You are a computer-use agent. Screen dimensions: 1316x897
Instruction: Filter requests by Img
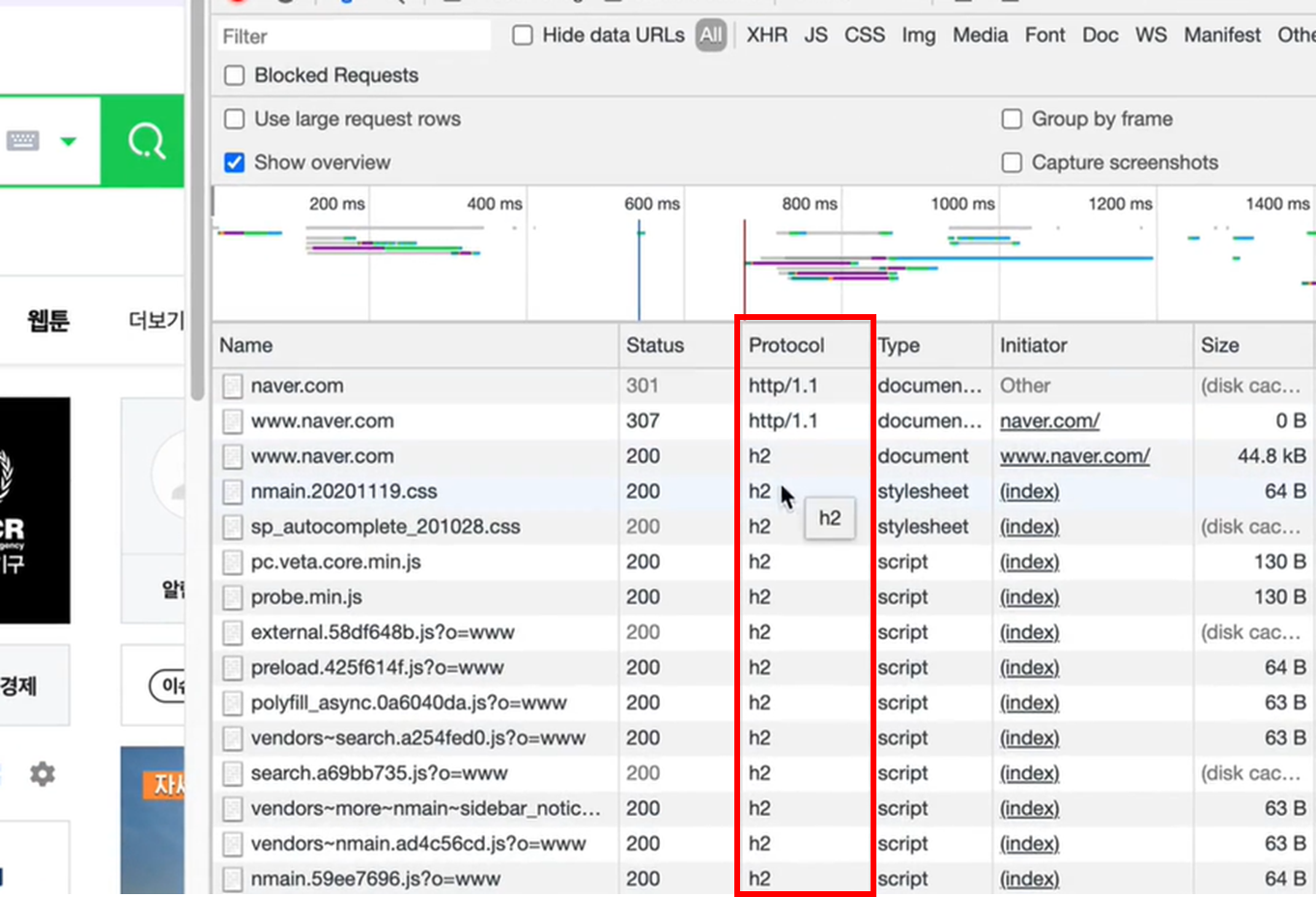coord(919,36)
